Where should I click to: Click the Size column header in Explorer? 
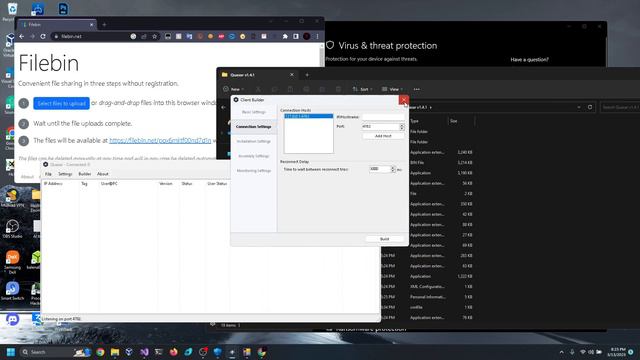point(453,121)
